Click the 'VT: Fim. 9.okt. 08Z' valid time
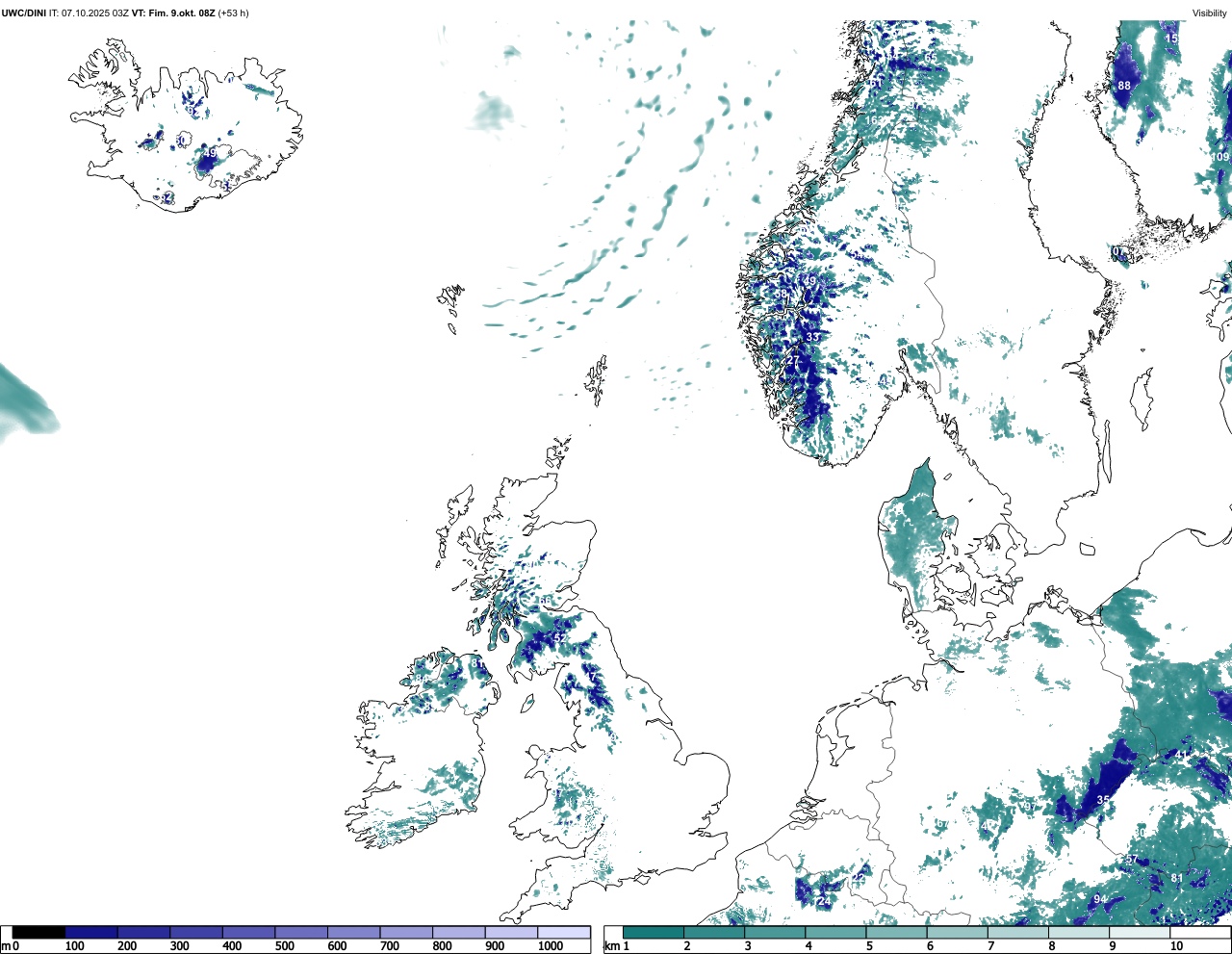This screenshot has height=954, width=1232. click(x=174, y=13)
